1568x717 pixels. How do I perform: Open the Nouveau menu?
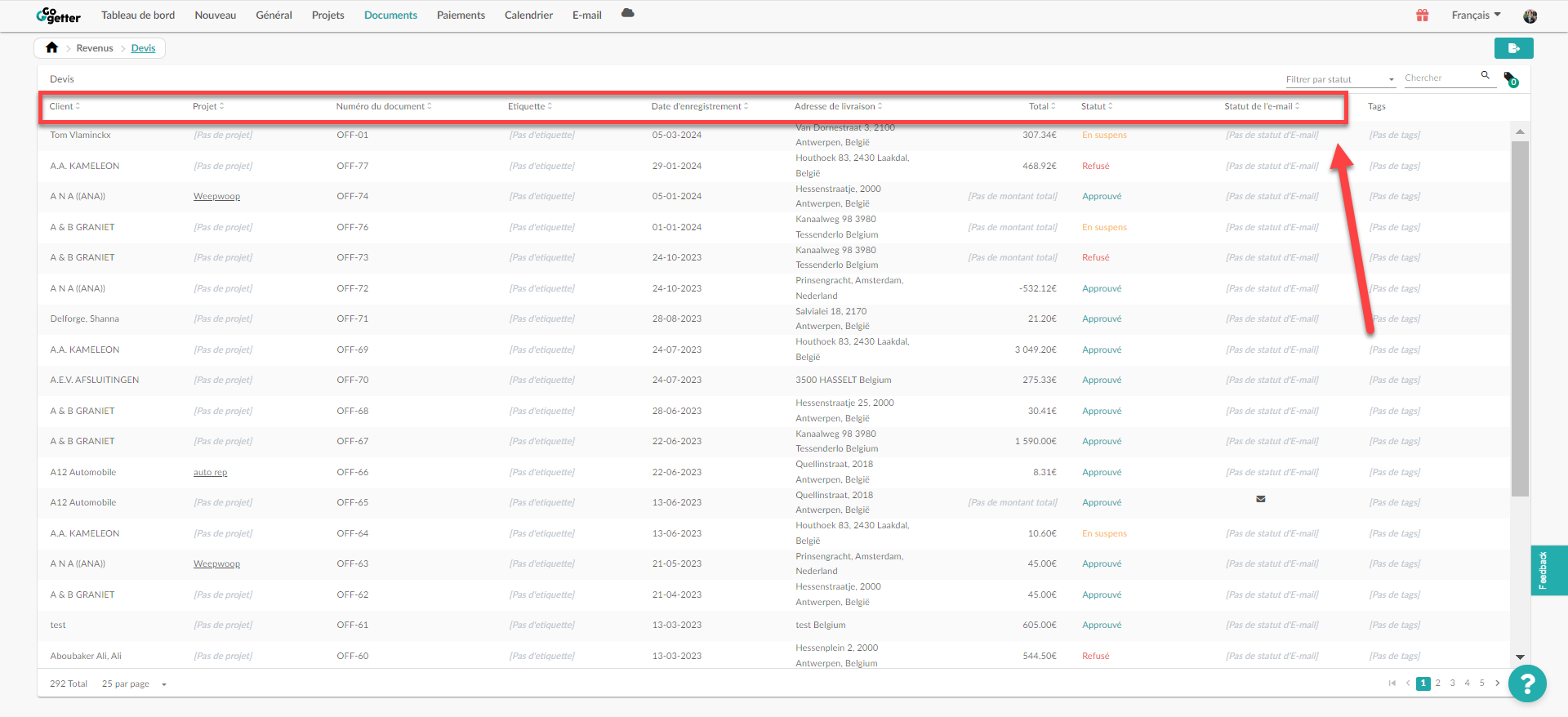pos(216,15)
